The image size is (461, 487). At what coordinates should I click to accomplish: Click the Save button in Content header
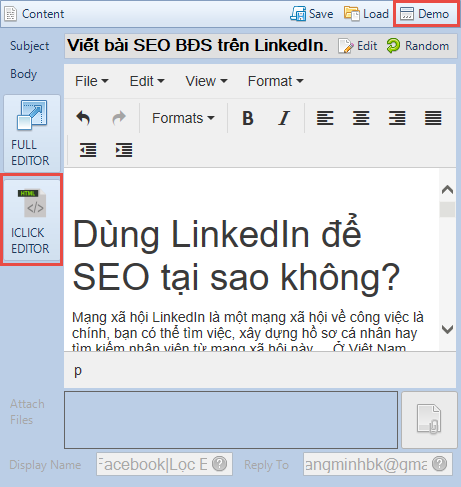tap(312, 14)
